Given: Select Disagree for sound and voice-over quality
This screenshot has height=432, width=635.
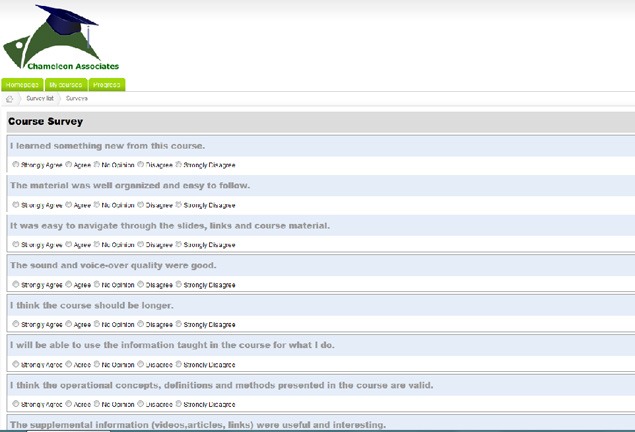Looking at the screenshot, I should point(141,284).
